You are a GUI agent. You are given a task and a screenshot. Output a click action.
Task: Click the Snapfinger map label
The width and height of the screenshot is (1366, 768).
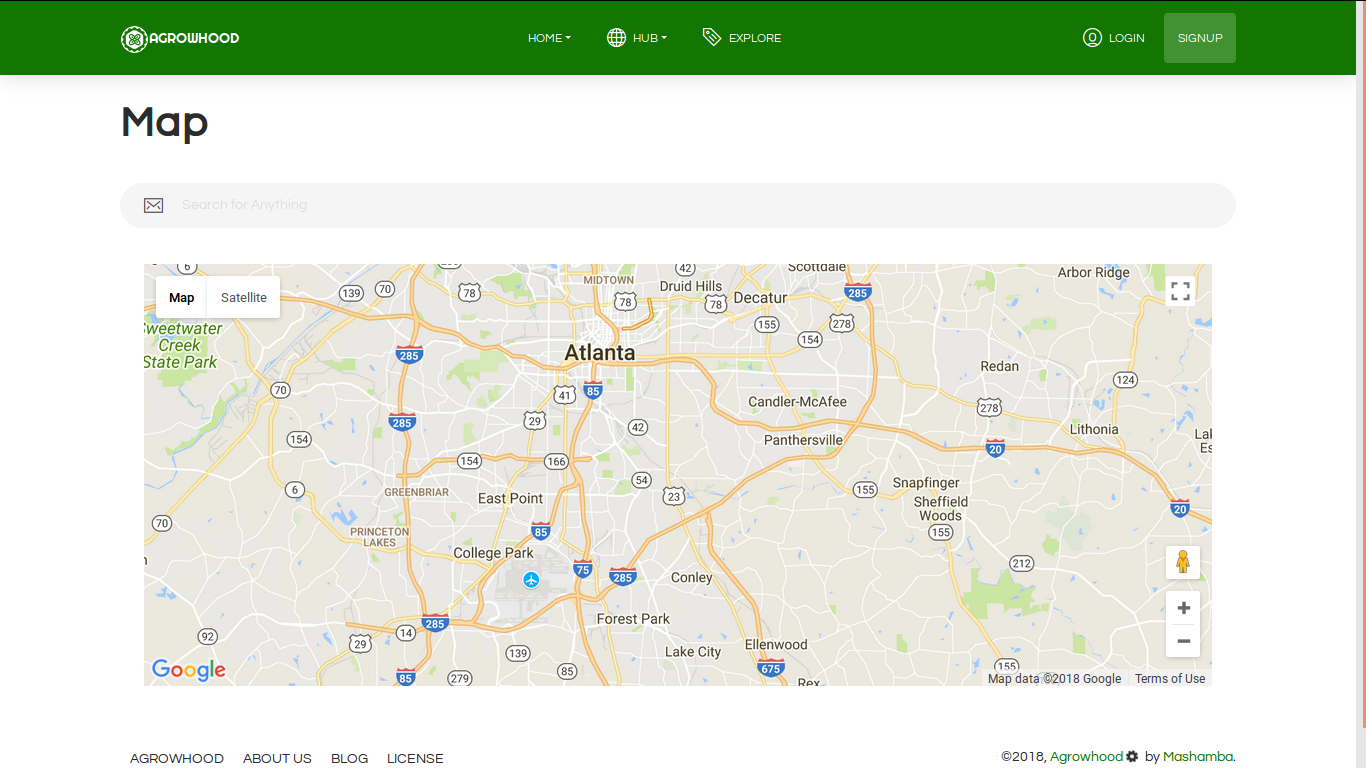[926, 483]
